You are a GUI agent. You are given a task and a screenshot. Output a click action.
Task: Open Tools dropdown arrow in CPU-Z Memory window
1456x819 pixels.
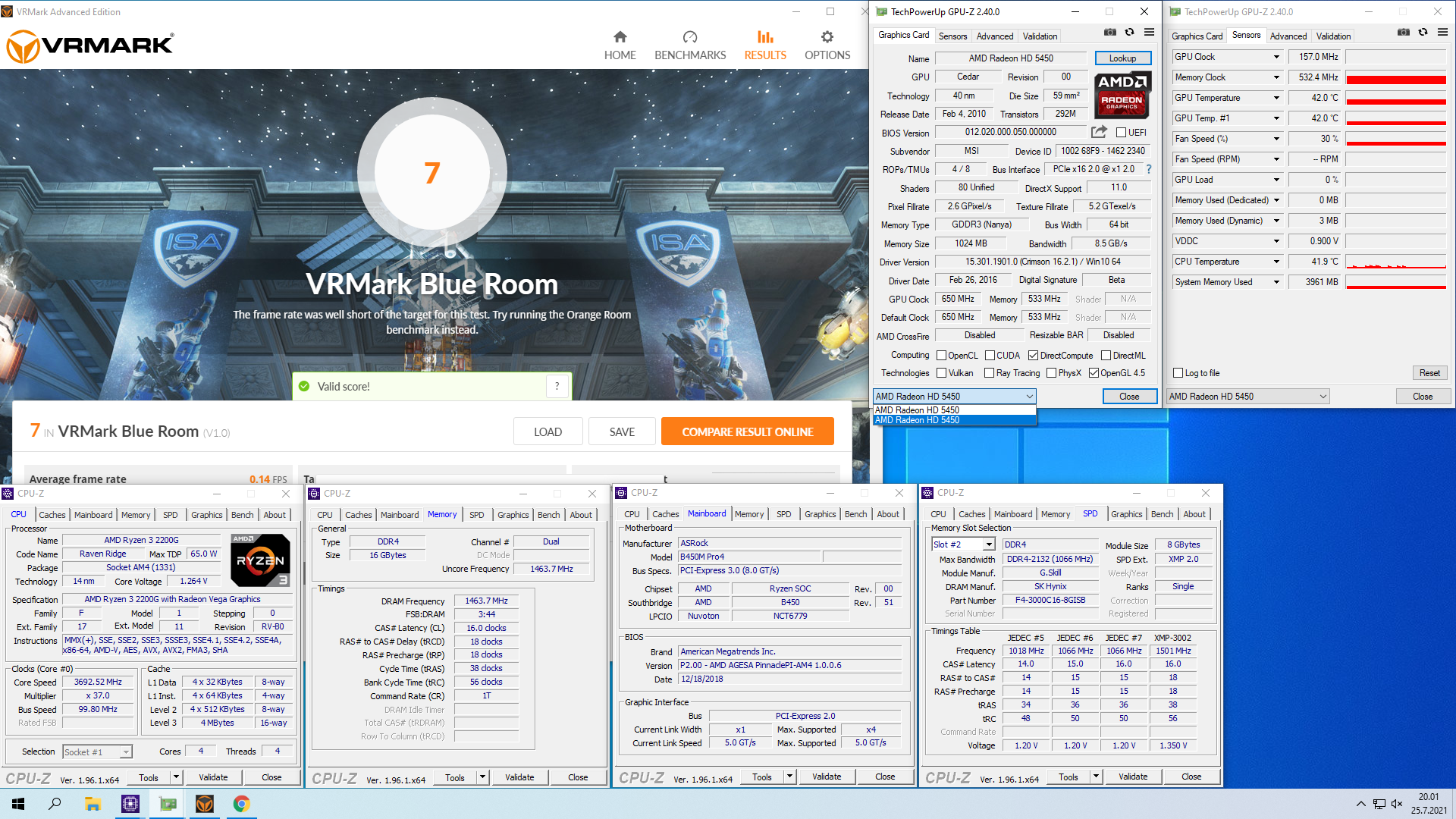[x=482, y=777]
